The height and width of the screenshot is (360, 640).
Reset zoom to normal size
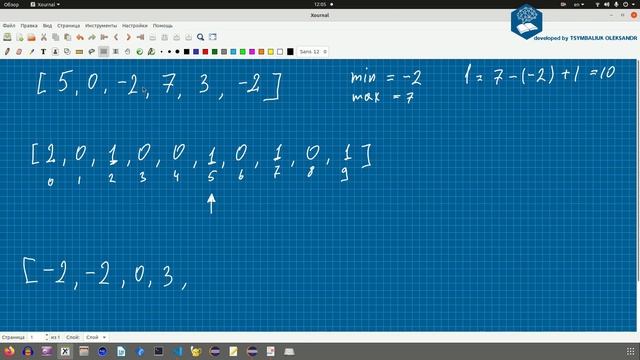[x=188, y=37]
